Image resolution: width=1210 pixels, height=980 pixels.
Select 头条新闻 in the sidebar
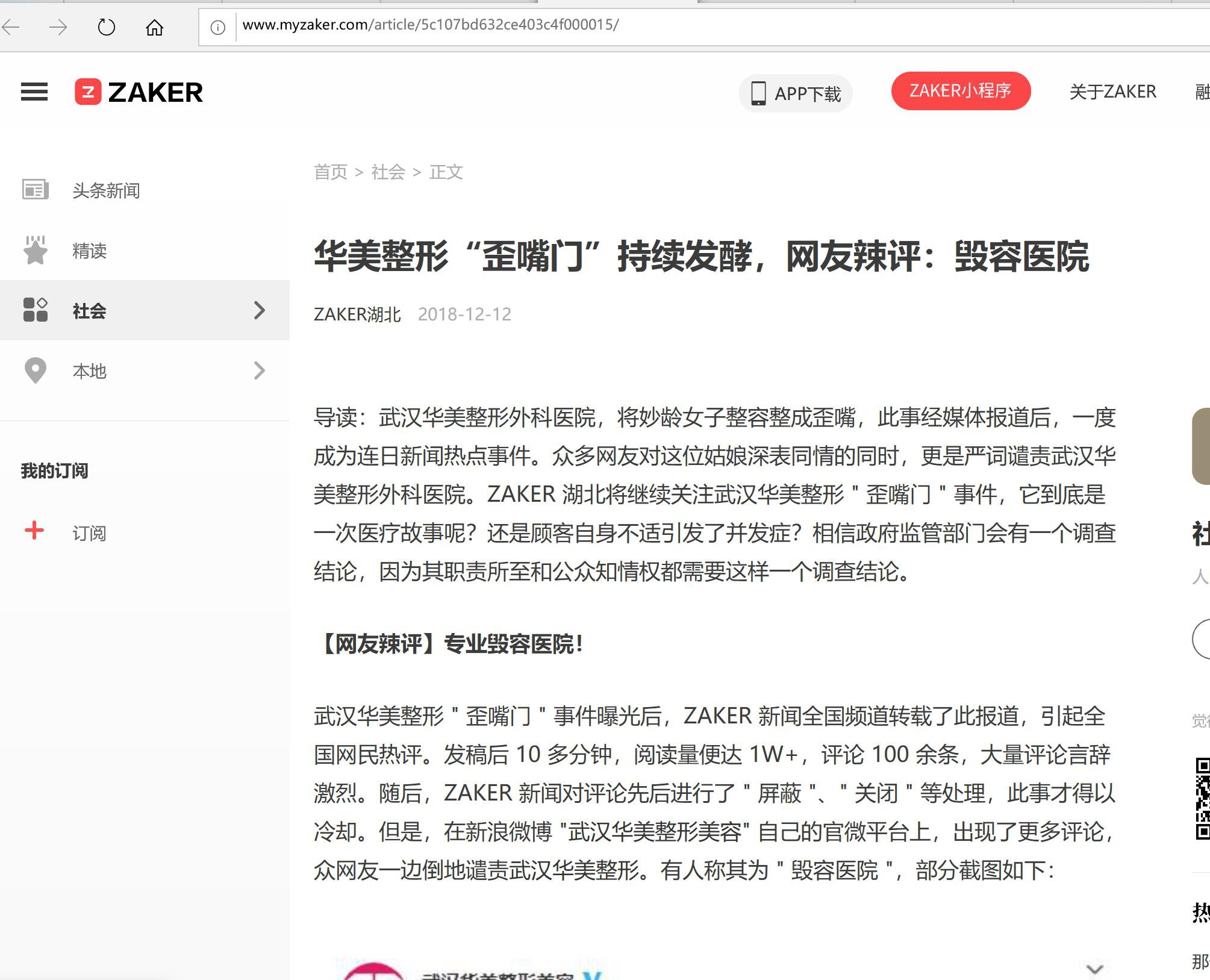pos(145,190)
